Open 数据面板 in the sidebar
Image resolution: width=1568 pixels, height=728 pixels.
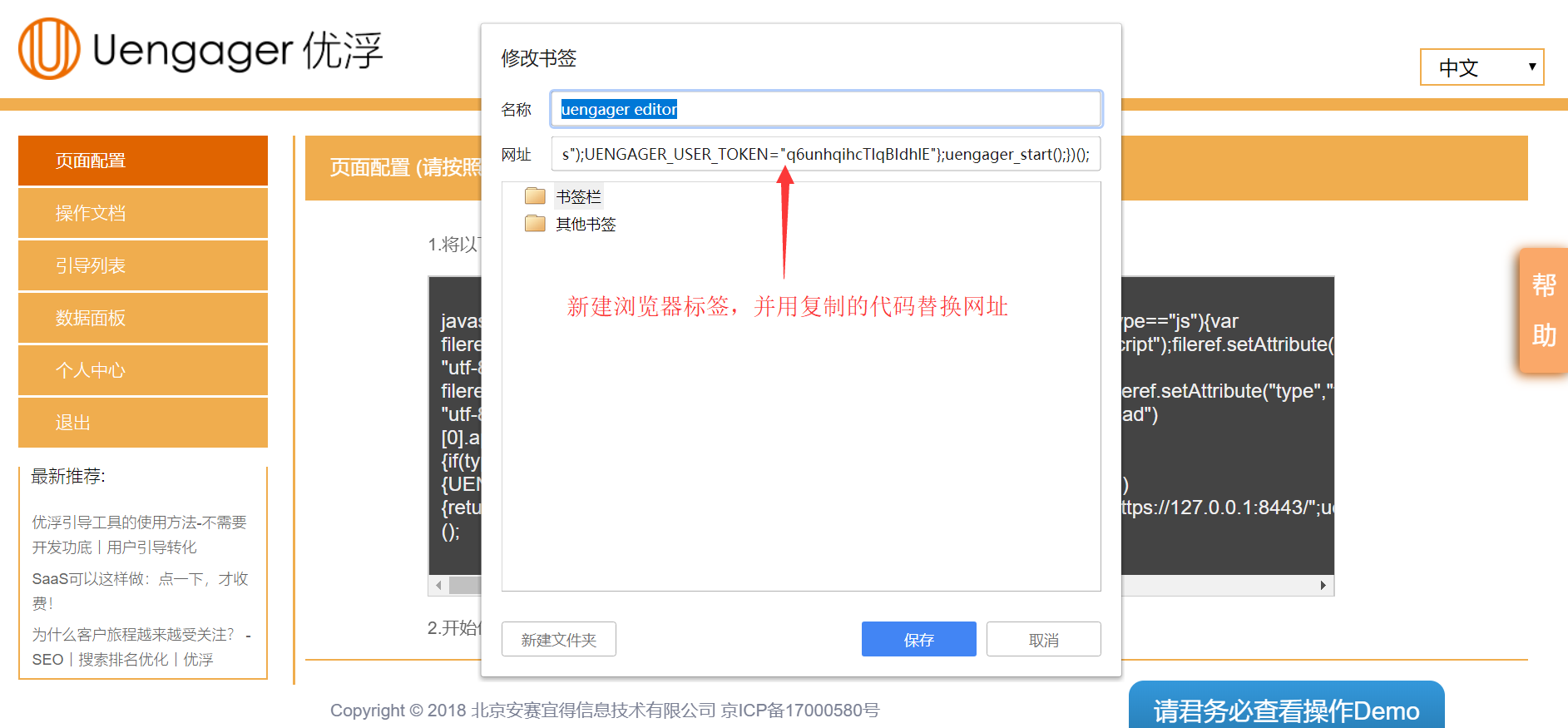coord(143,318)
